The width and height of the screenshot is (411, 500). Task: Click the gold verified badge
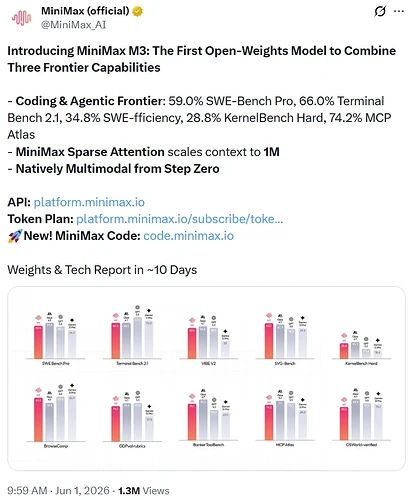(x=137, y=11)
